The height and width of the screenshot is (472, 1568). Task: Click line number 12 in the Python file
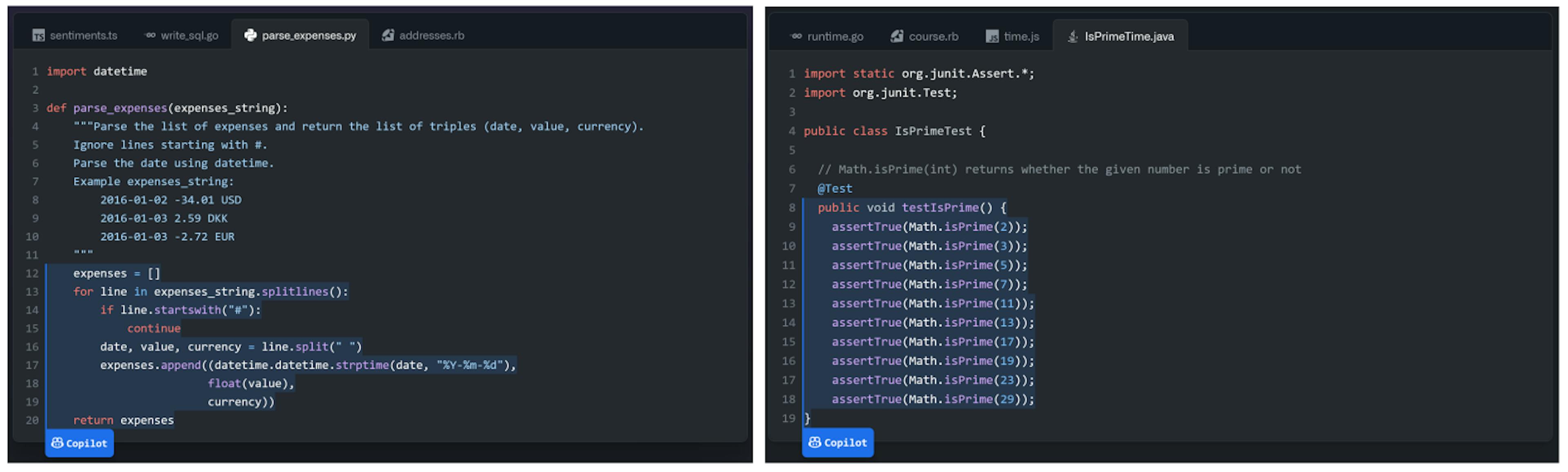[32, 273]
